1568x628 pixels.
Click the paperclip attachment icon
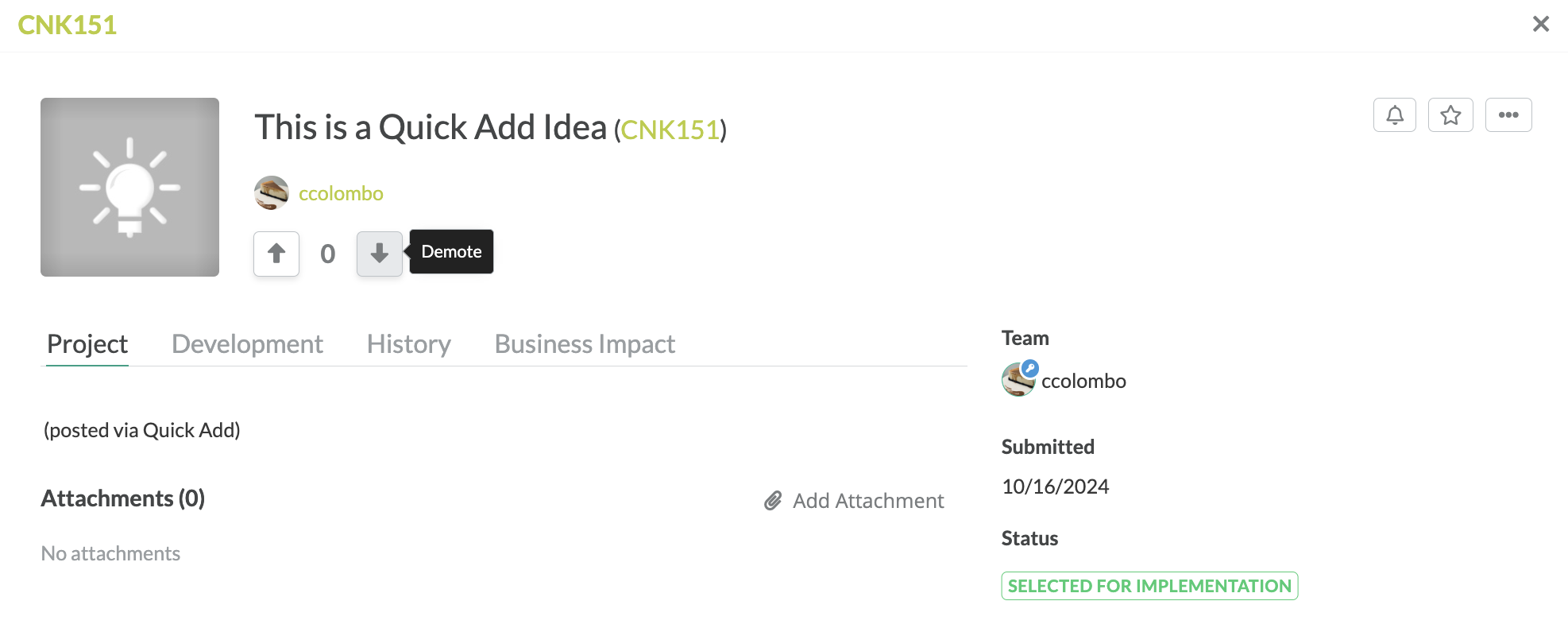(773, 501)
